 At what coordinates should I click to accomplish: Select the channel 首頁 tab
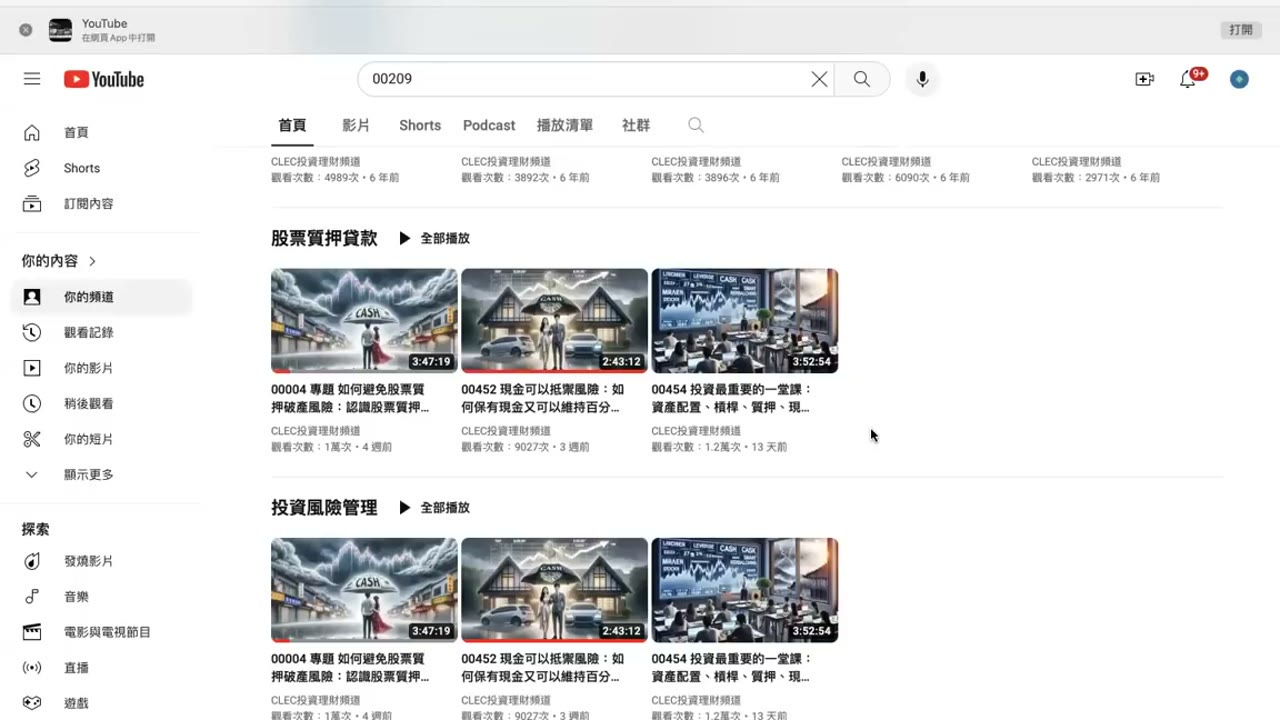click(x=292, y=125)
